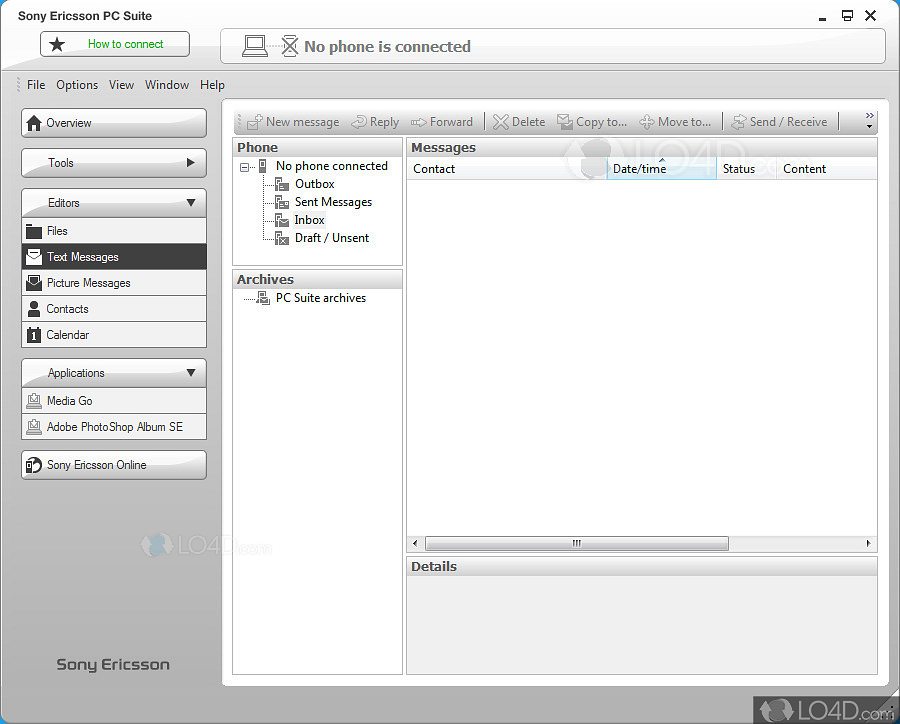
Task: Click the Copy to... toolbar icon
Action: tap(565, 122)
